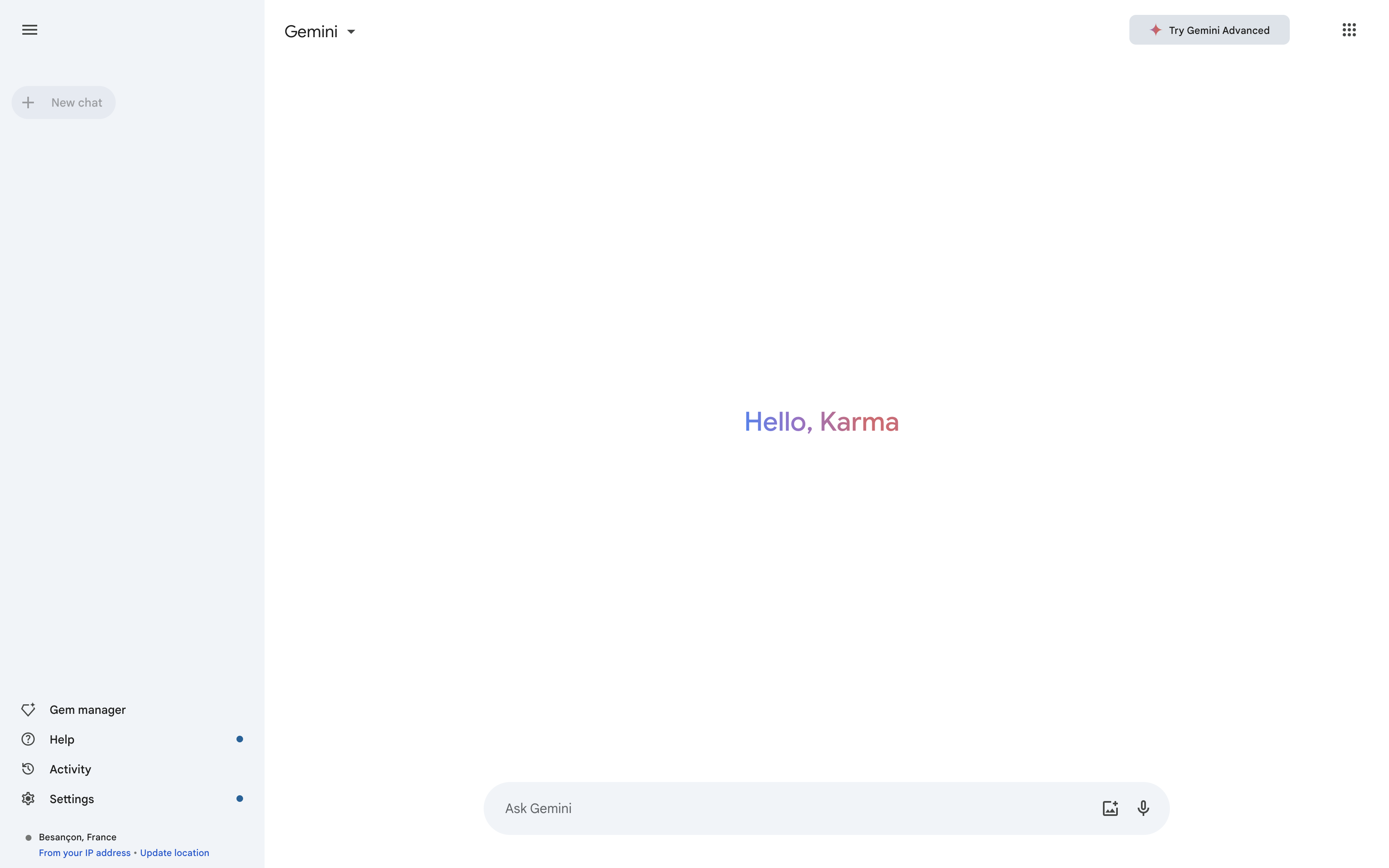Click the Activity history clock icon

tap(28, 769)
